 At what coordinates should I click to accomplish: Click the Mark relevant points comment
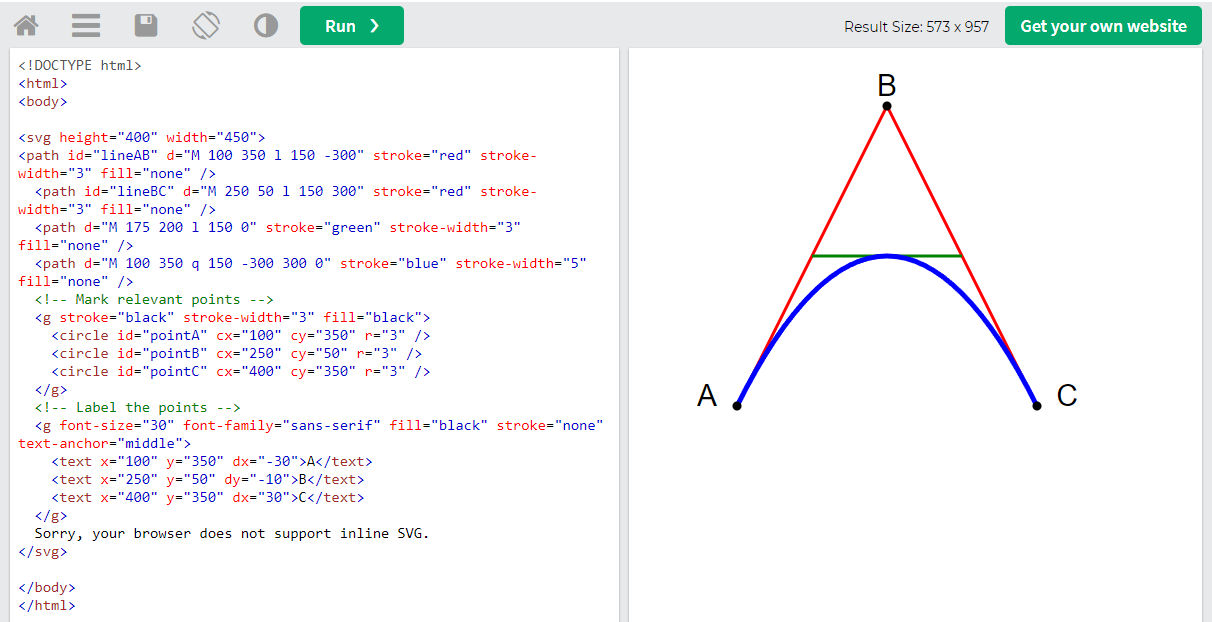154,299
